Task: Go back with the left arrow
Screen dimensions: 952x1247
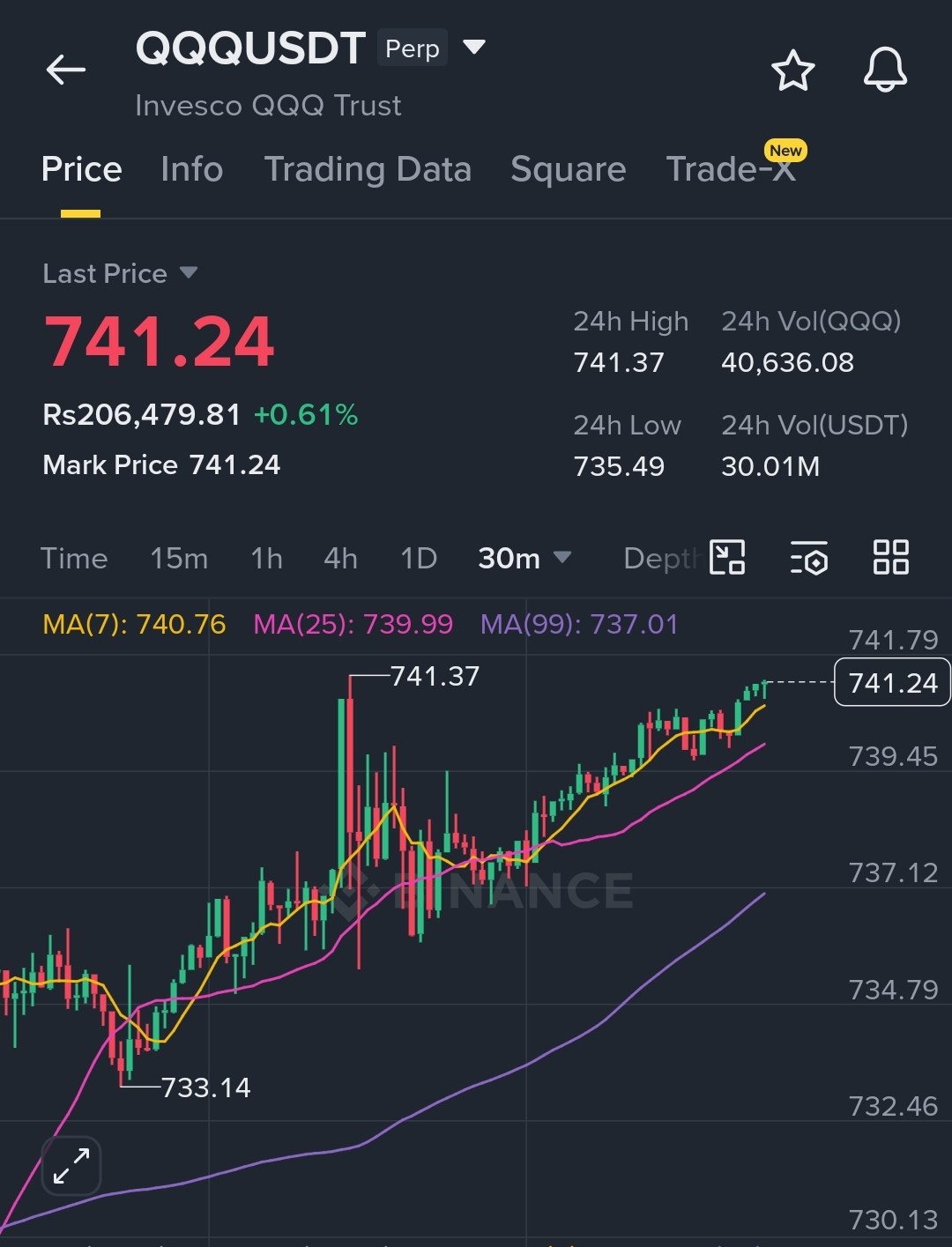Action: point(66,70)
